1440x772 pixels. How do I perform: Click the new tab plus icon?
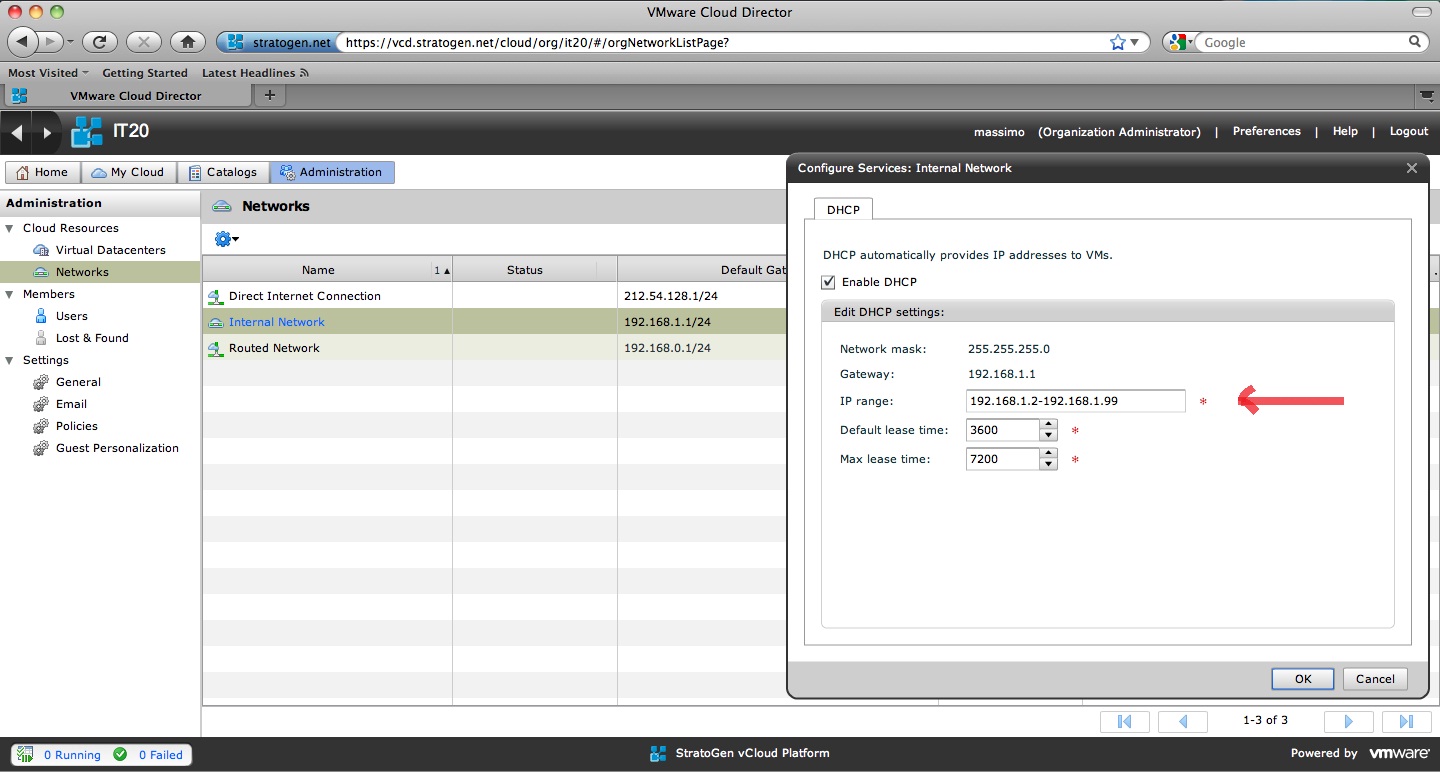269,95
